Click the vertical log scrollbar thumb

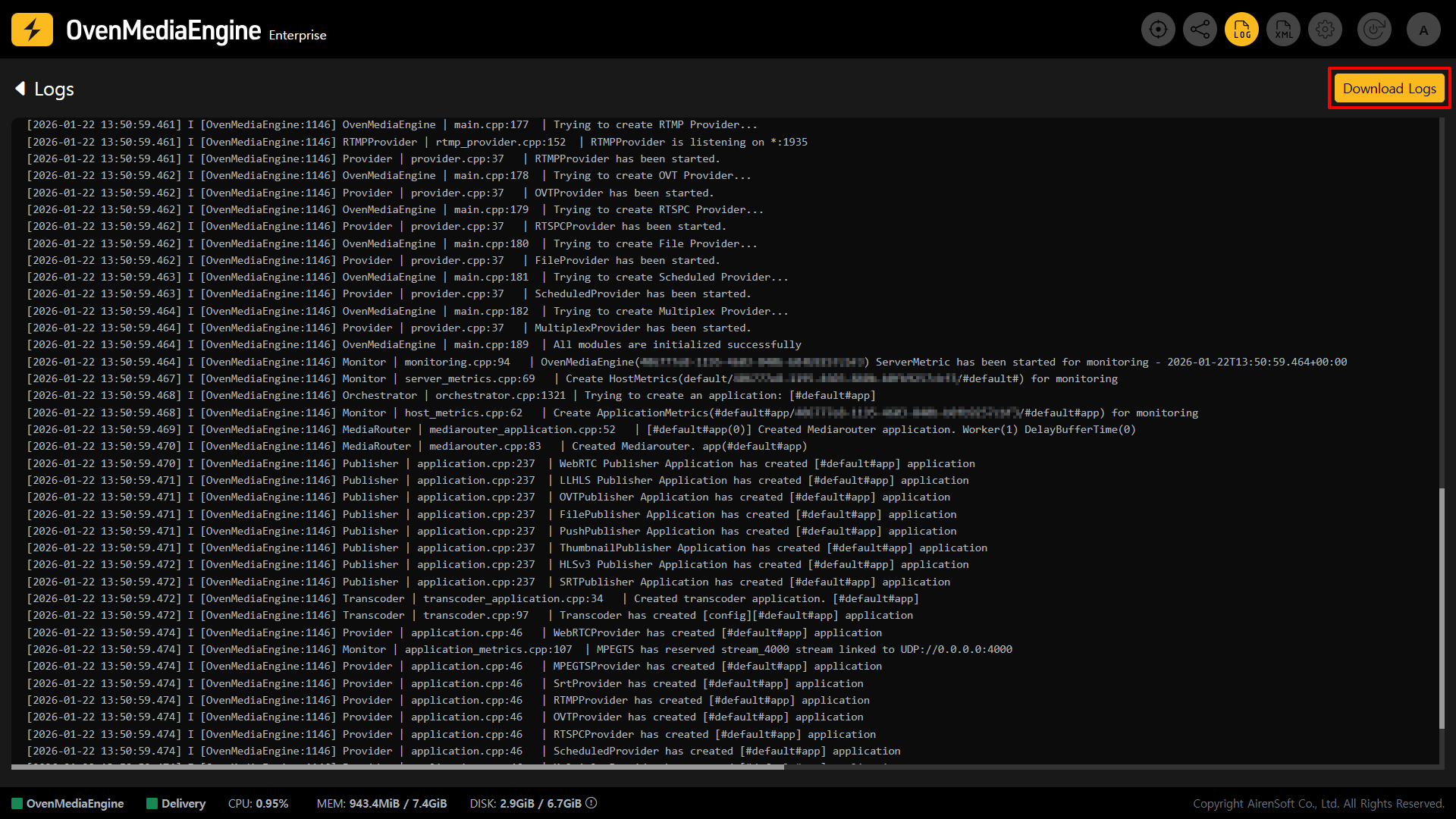[x=1442, y=607]
